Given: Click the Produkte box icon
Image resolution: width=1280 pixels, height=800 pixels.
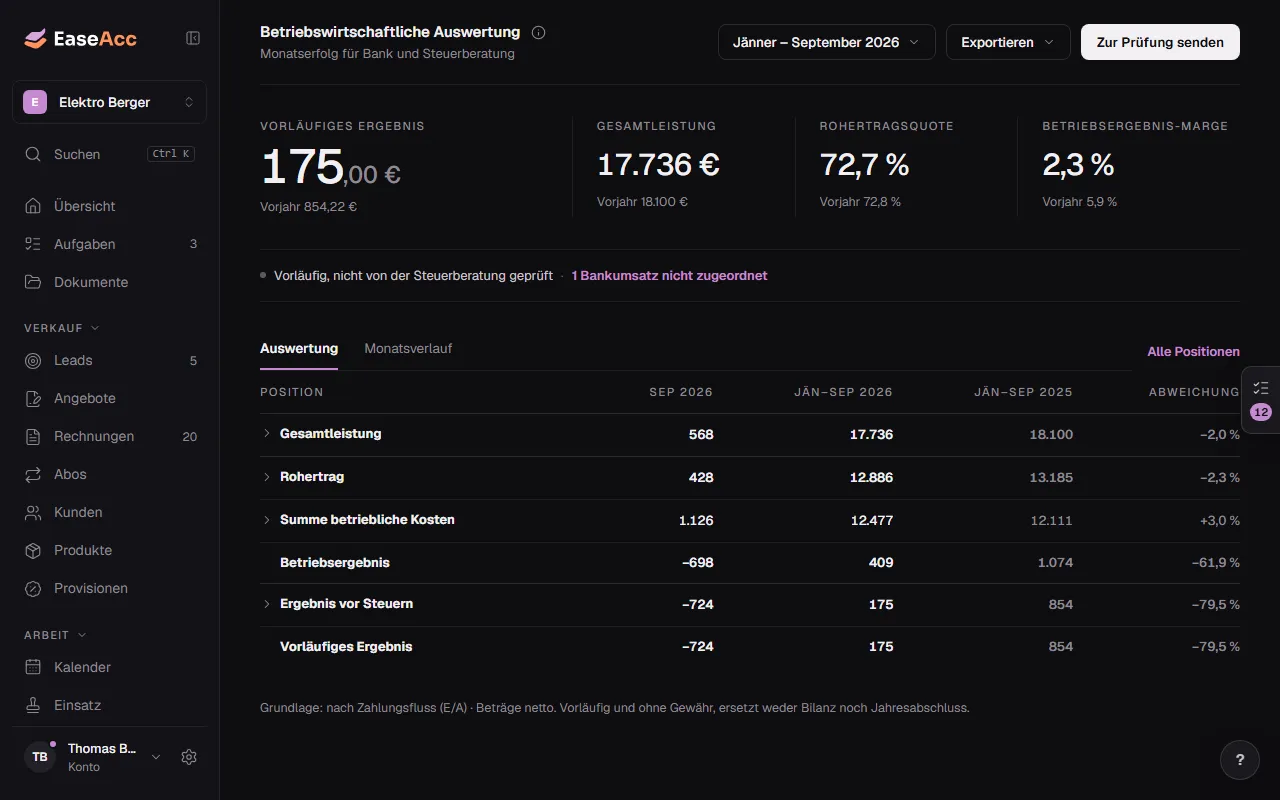Looking at the screenshot, I should tap(33, 550).
